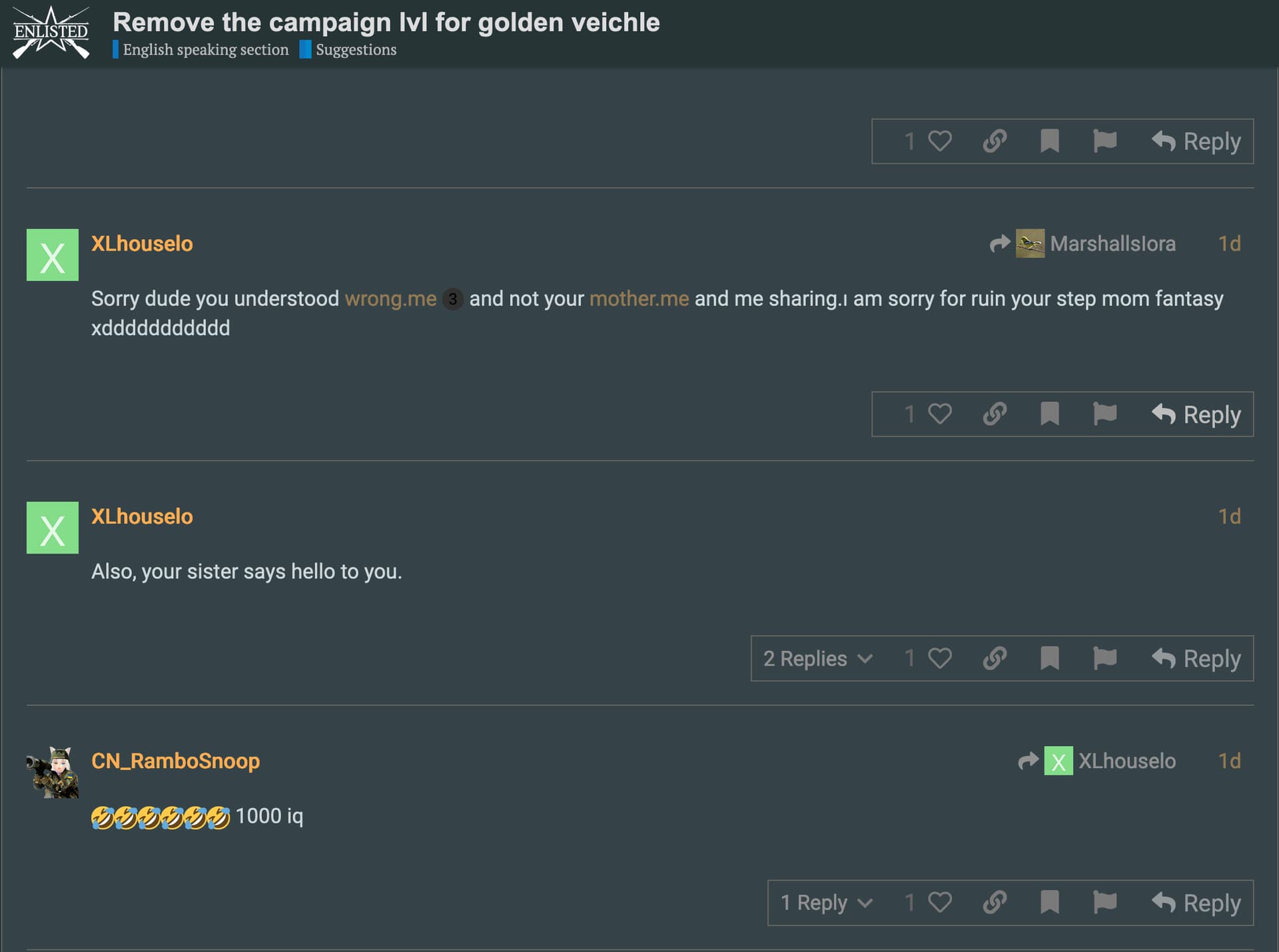Copy link of the topmost post

pos(995,141)
